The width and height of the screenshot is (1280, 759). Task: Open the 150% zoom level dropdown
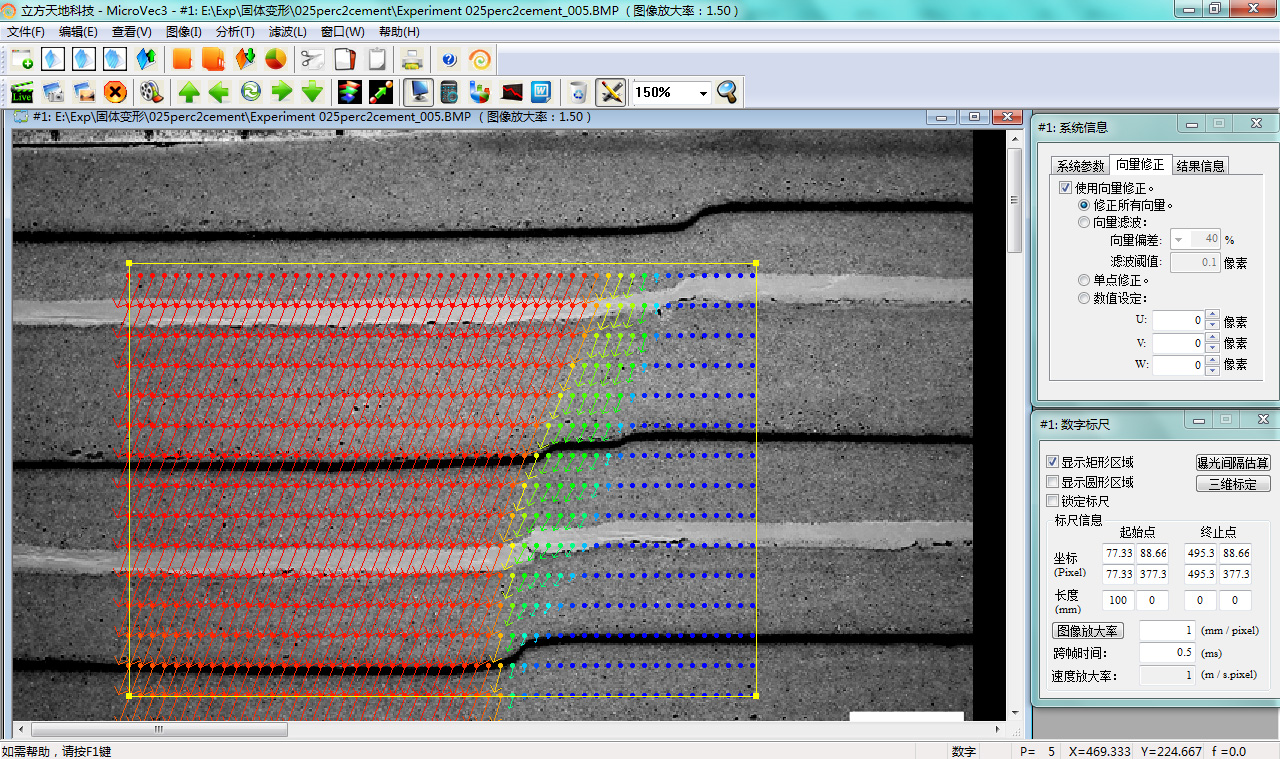coord(703,93)
